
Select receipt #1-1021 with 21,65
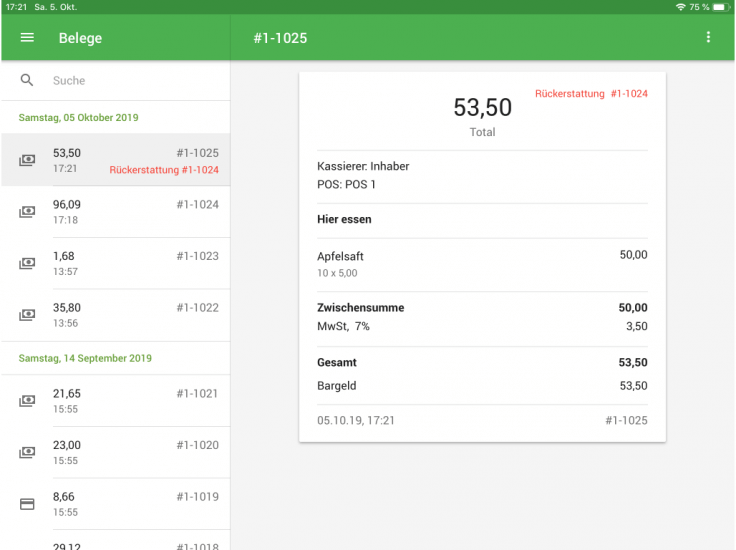pyautogui.click(x=115, y=401)
